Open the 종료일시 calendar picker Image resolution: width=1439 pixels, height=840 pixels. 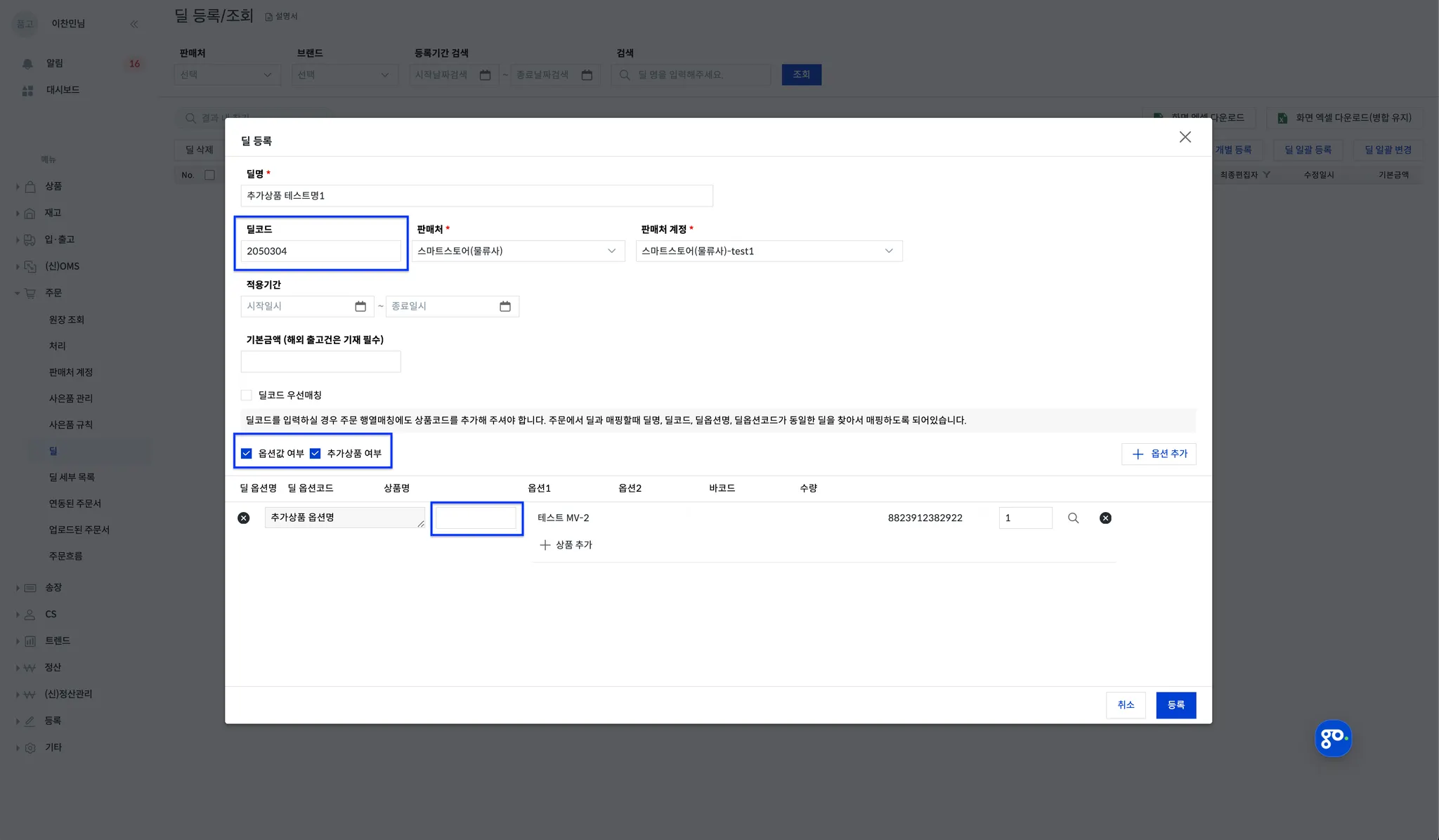(505, 306)
